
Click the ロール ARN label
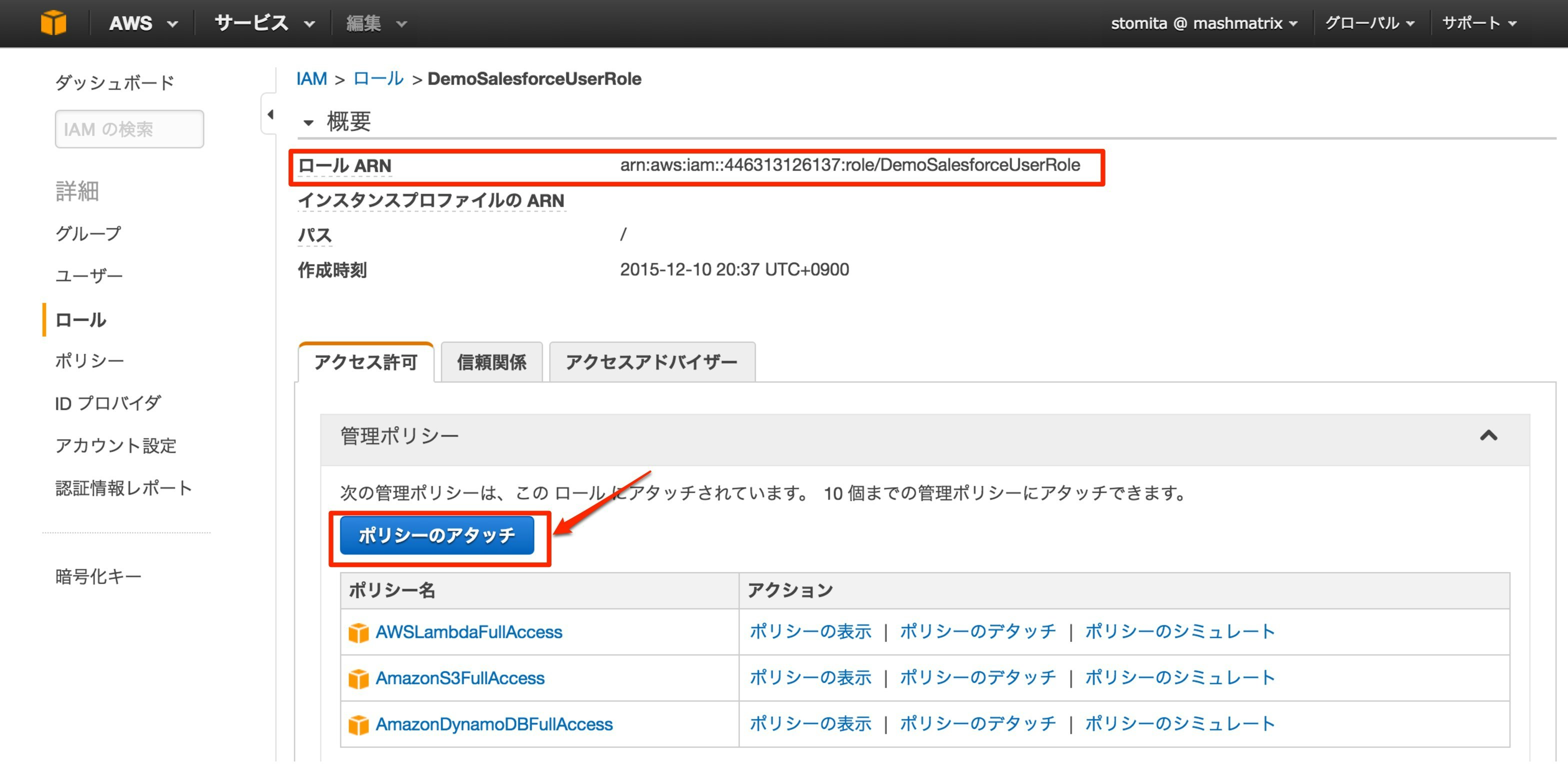point(344,166)
